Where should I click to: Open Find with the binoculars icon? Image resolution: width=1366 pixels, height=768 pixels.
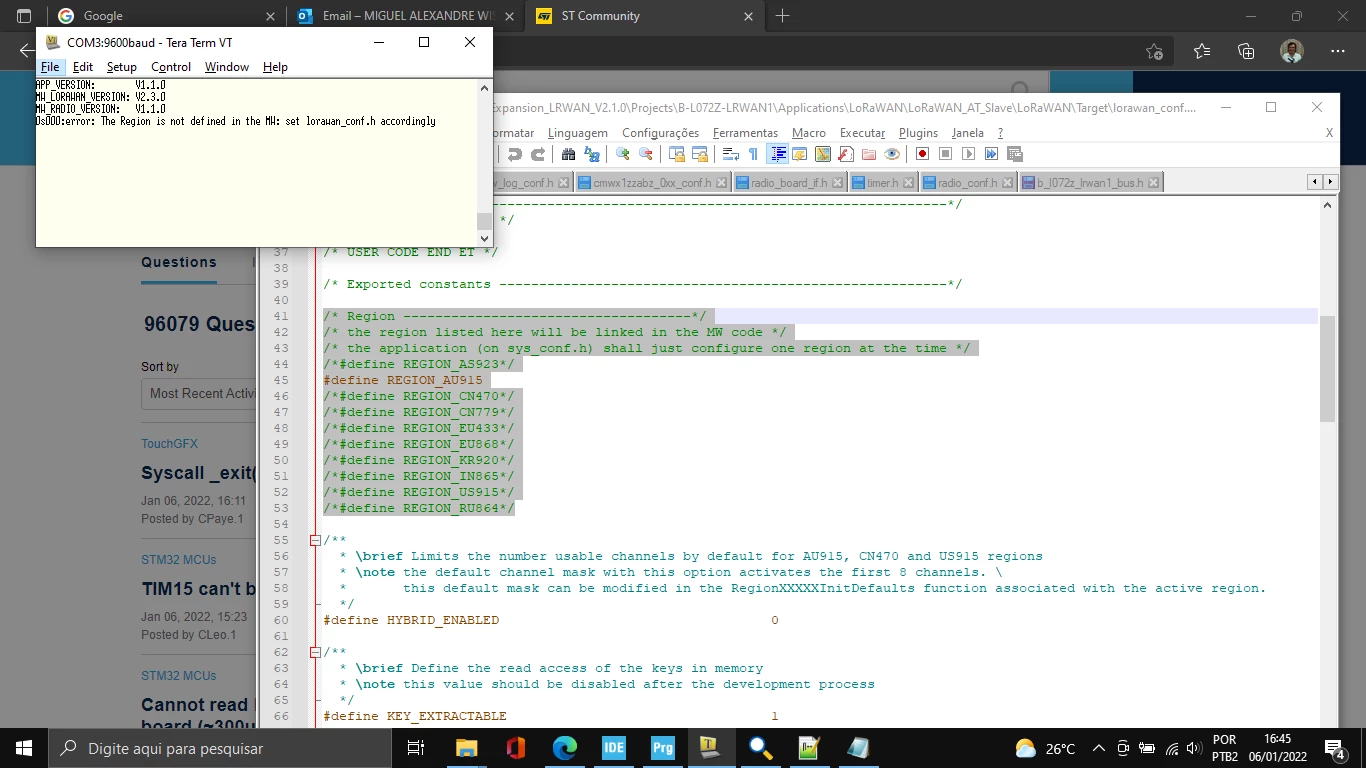click(x=568, y=154)
